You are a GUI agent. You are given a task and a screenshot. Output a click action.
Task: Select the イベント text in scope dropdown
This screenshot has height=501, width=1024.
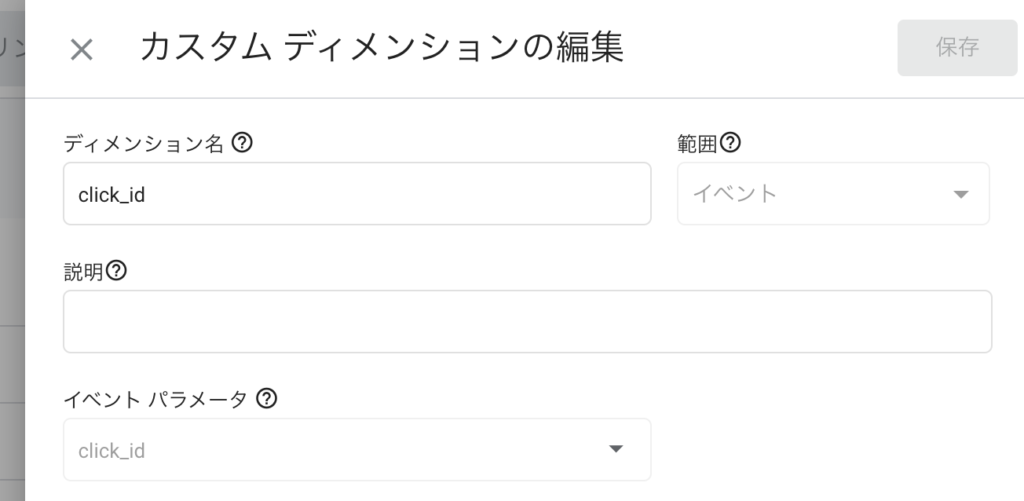735,194
